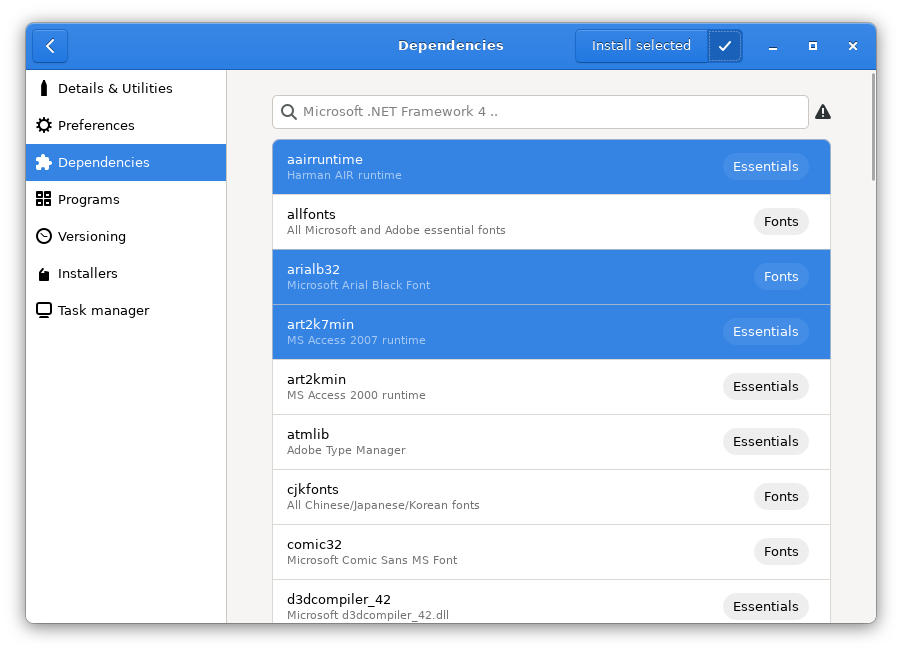Click the Fonts tag on allfonts row
This screenshot has width=902, height=652.
(781, 222)
